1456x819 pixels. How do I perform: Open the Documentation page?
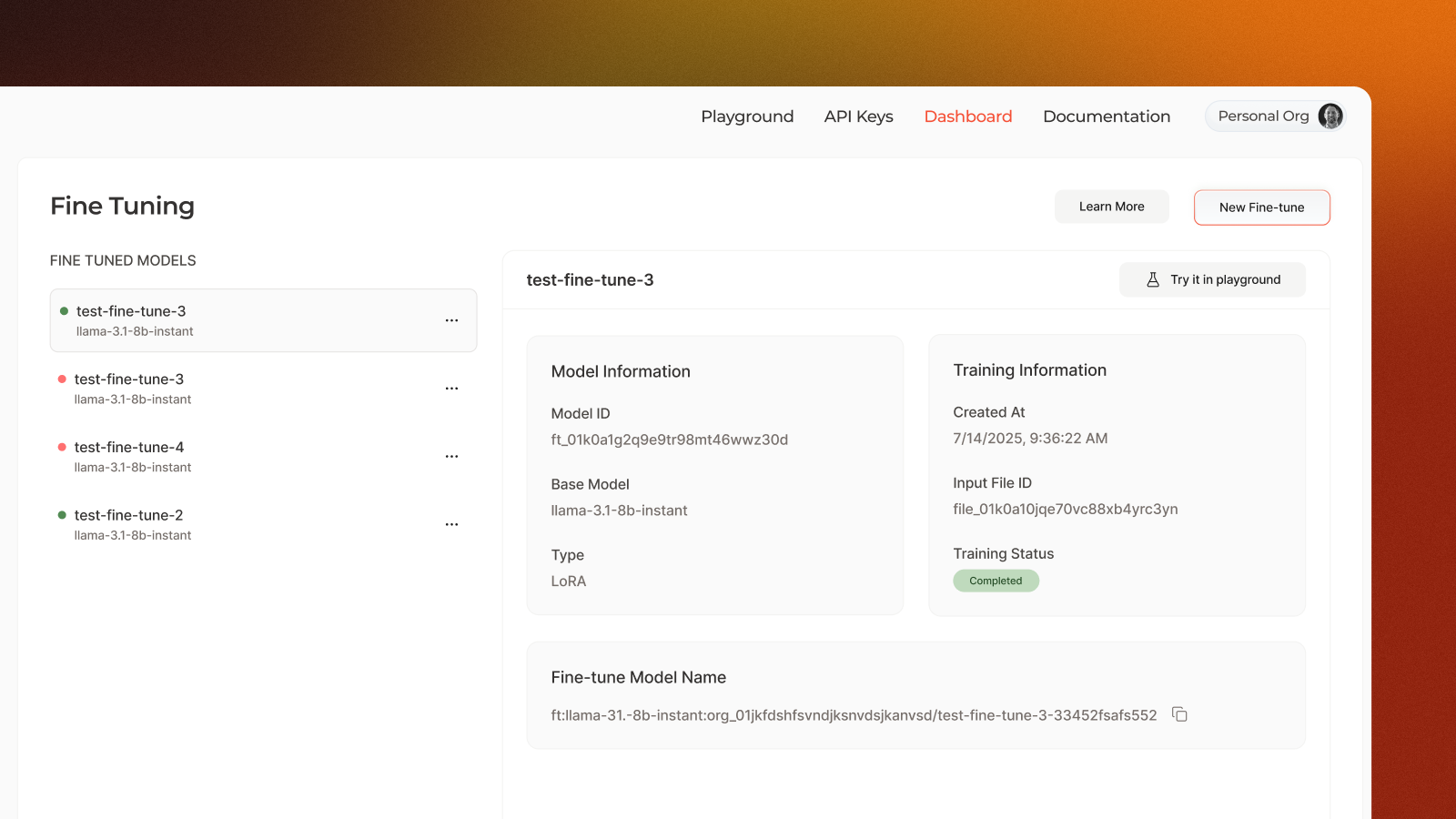pos(1106,116)
